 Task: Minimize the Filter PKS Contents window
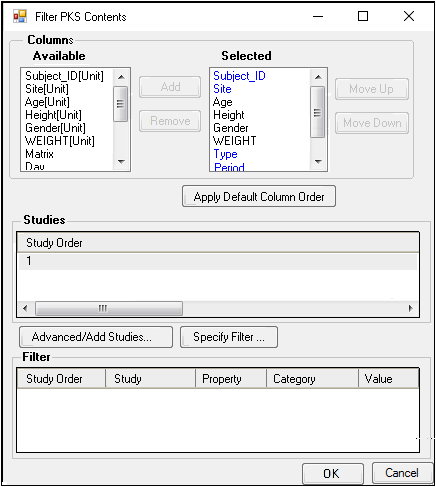point(318,16)
